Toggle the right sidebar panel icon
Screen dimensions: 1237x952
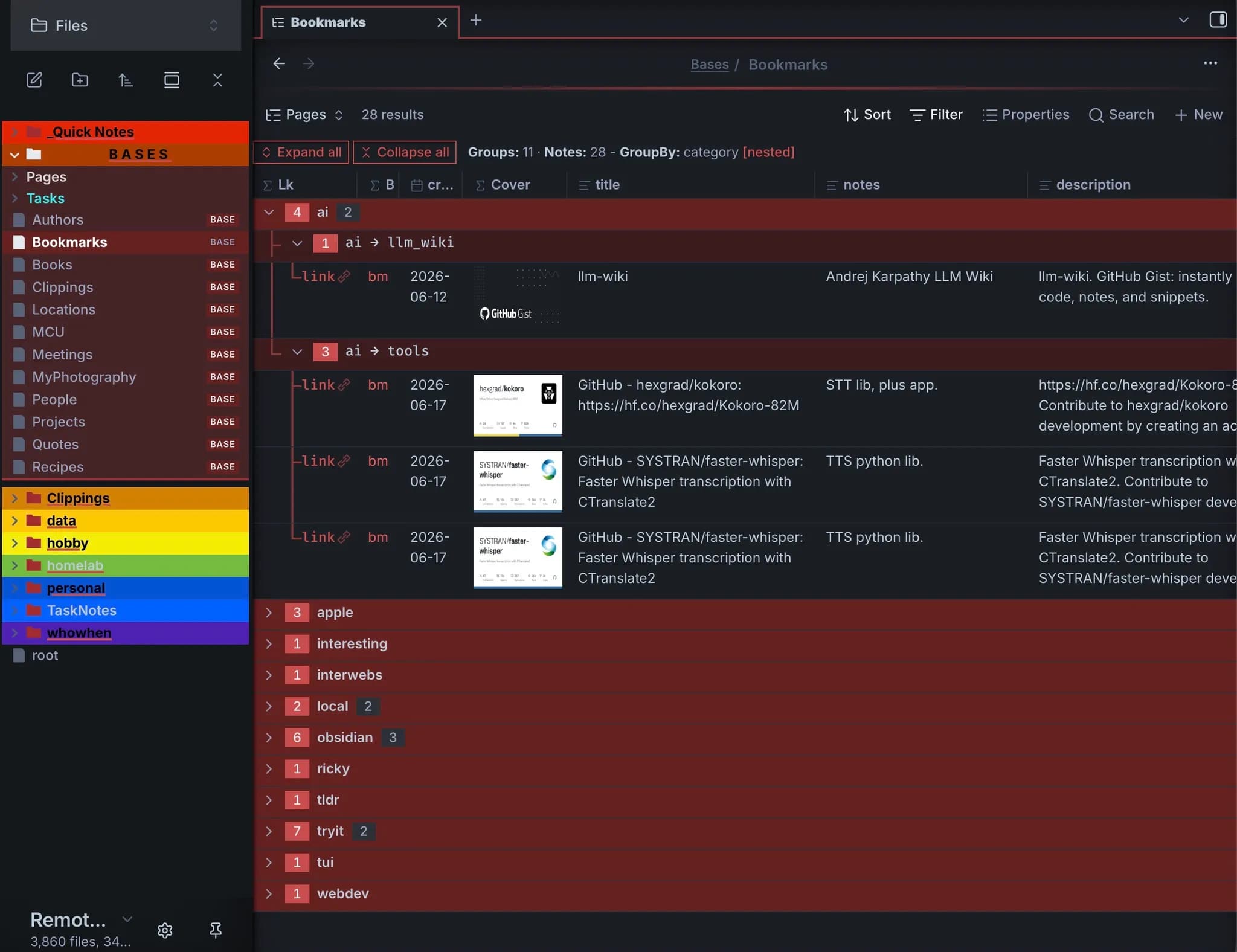click(x=1218, y=20)
